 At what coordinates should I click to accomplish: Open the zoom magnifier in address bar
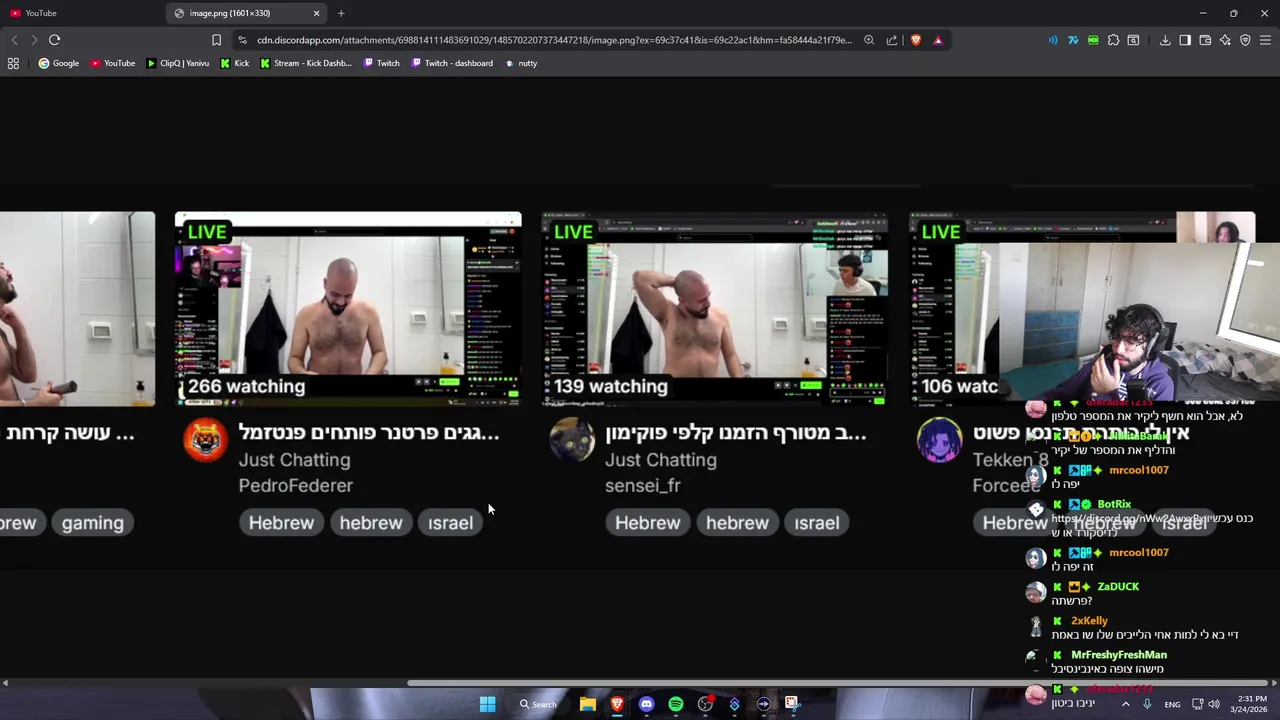[x=869, y=40]
